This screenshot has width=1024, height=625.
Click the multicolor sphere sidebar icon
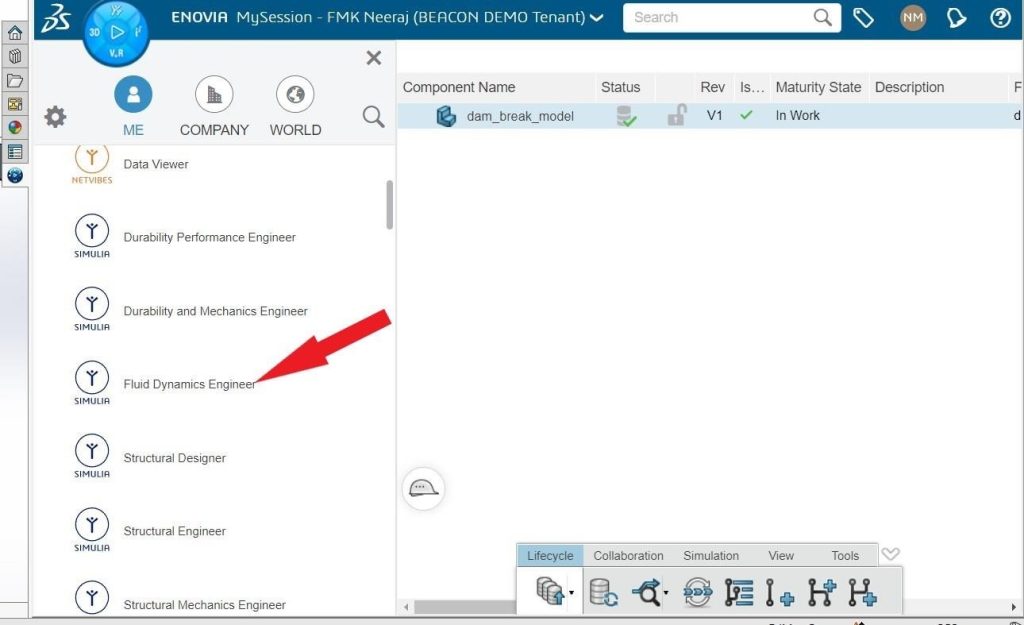tap(14, 127)
